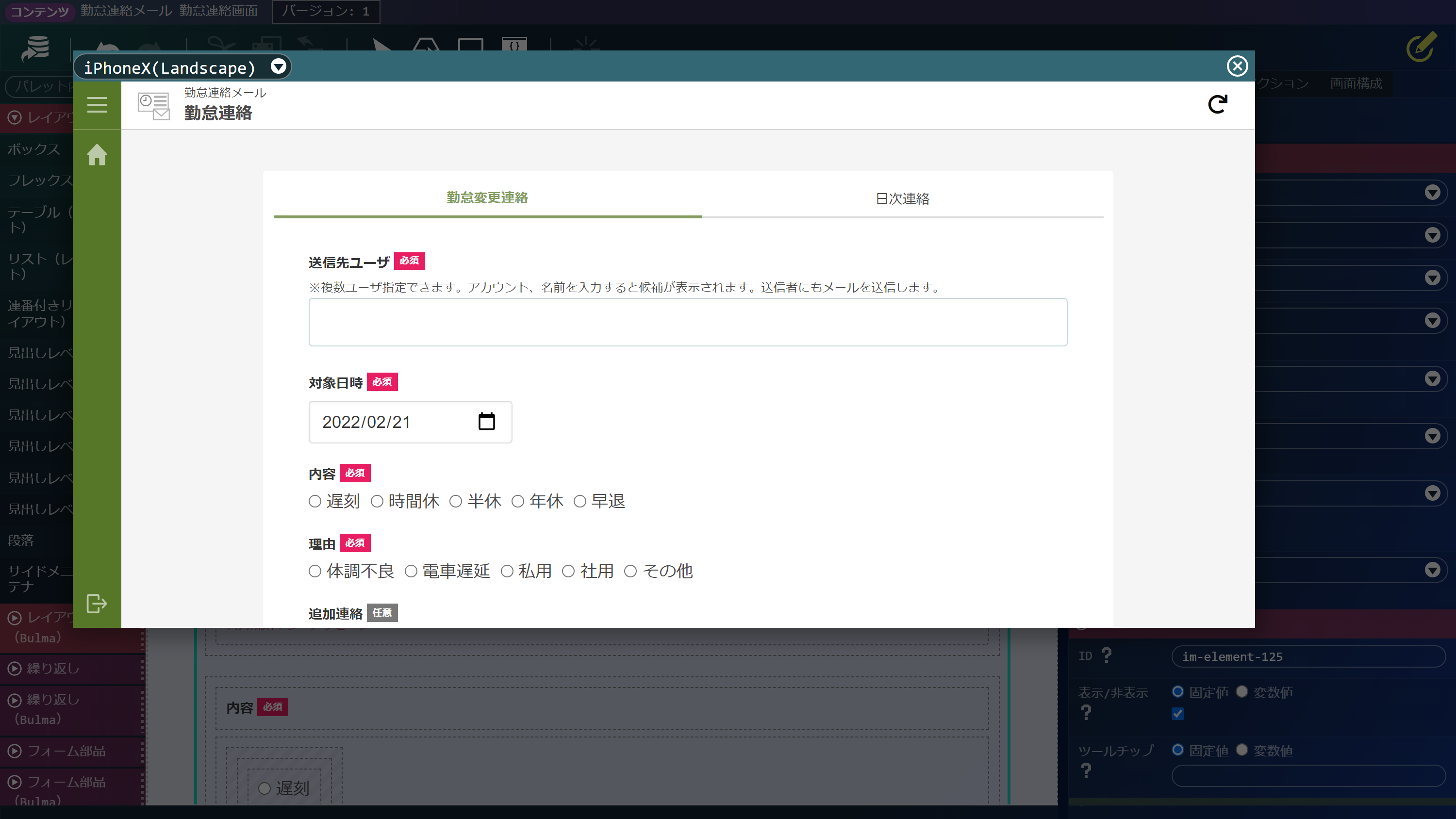Select the 遅刻 radio button under 内容
The height and width of the screenshot is (819, 1456).
315,501
